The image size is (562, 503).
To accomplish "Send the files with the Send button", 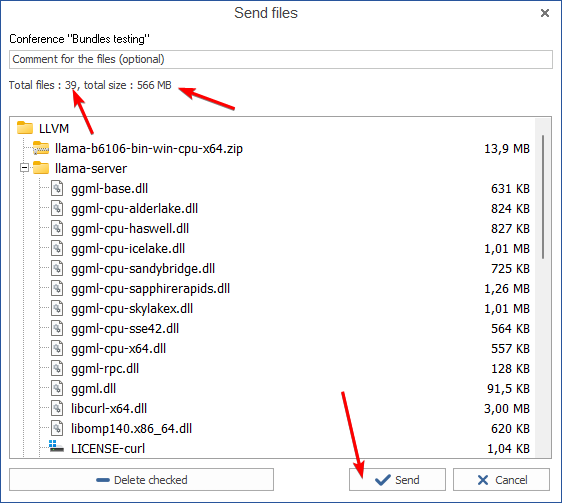I will point(397,480).
